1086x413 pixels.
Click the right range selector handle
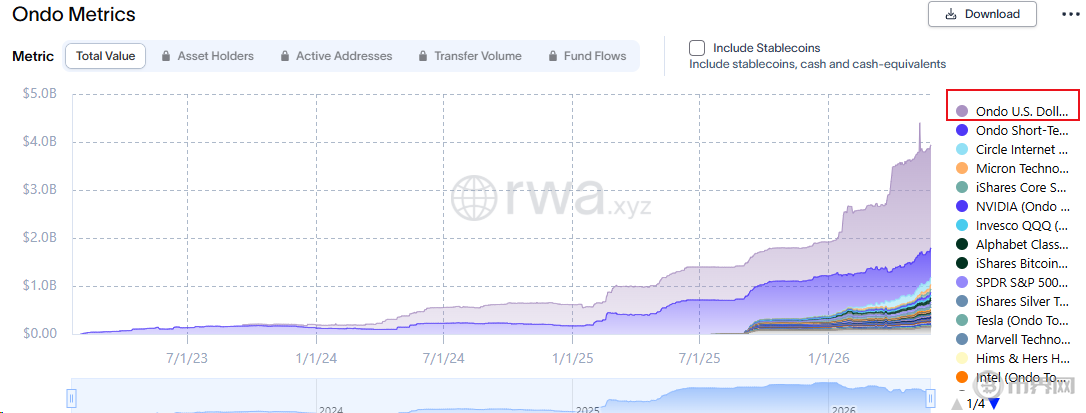click(x=929, y=398)
